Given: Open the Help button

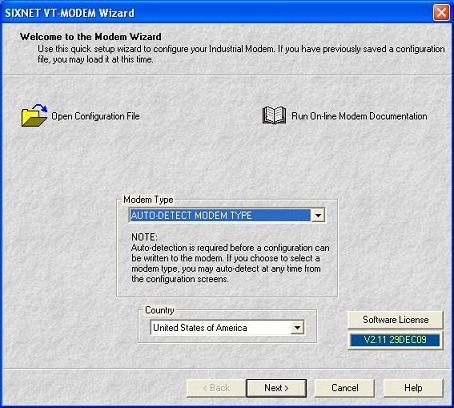Looking at the screenshot, I should click(413, 388).
